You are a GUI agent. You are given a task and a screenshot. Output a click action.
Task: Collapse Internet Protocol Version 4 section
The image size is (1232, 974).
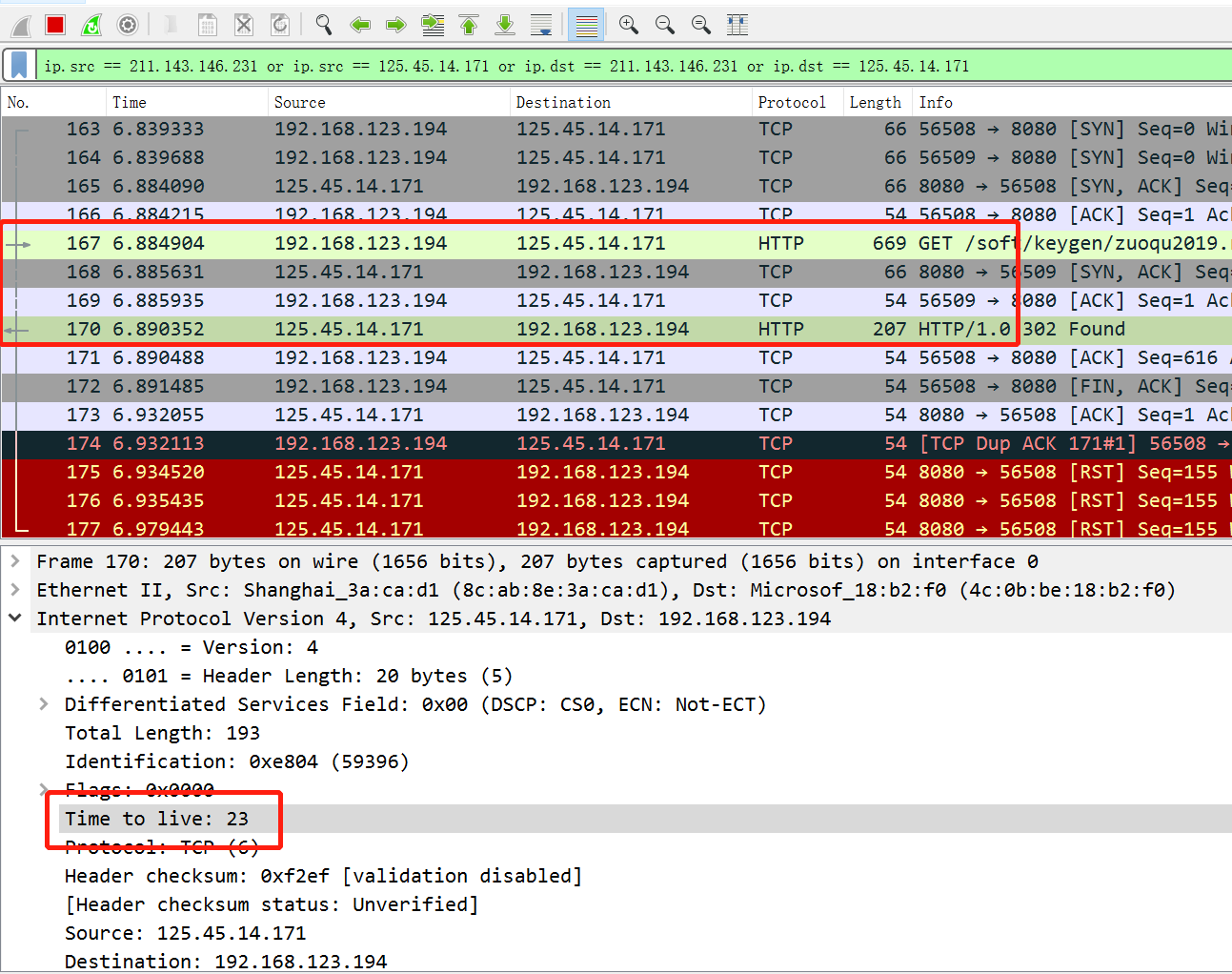coord(15,619)
